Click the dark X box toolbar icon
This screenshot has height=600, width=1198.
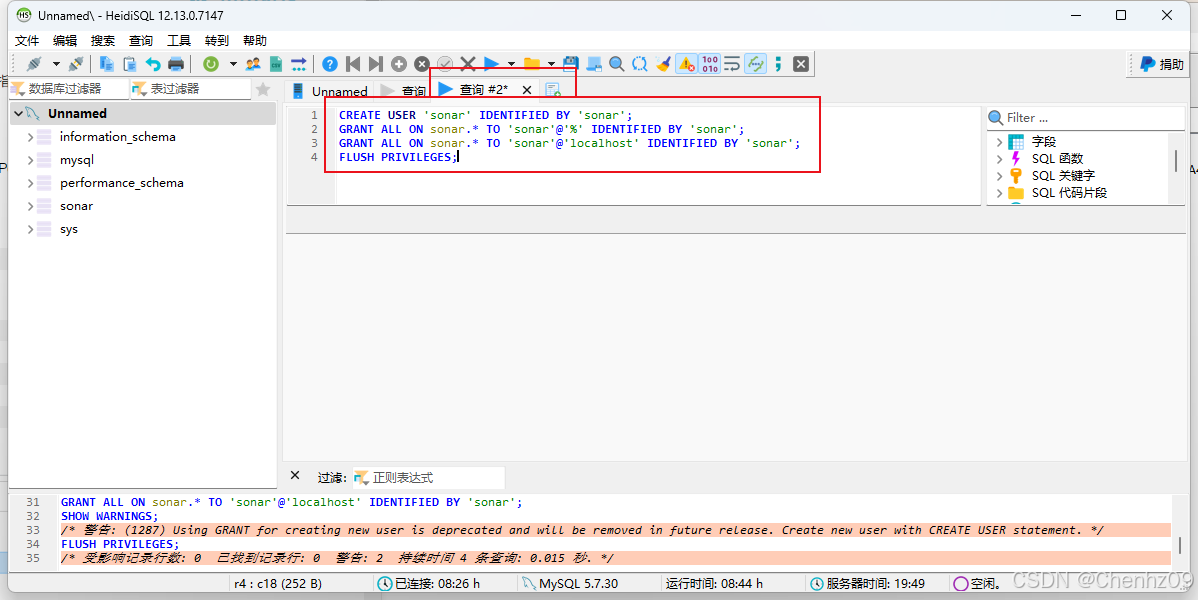[x=801, y=64]
